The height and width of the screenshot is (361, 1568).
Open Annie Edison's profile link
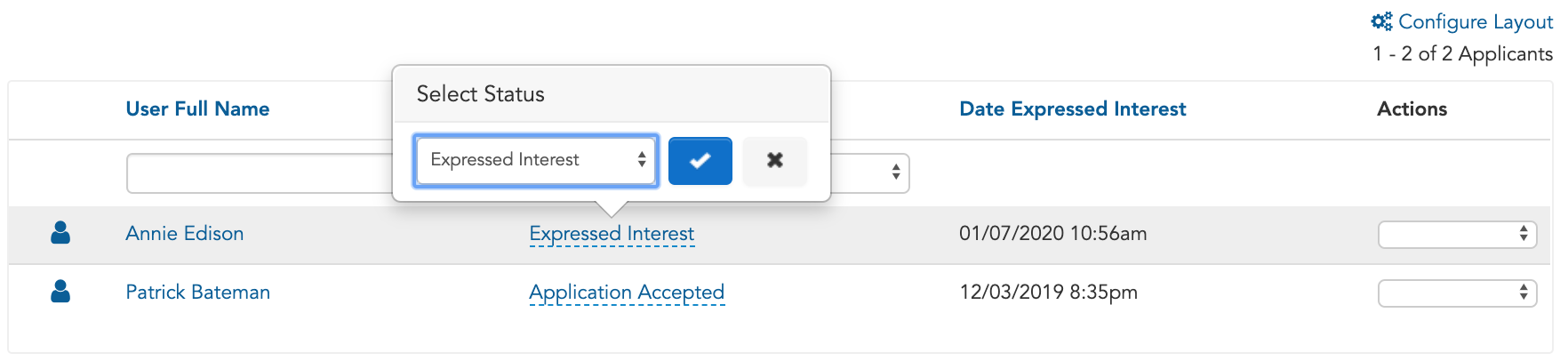click(185, 233)
